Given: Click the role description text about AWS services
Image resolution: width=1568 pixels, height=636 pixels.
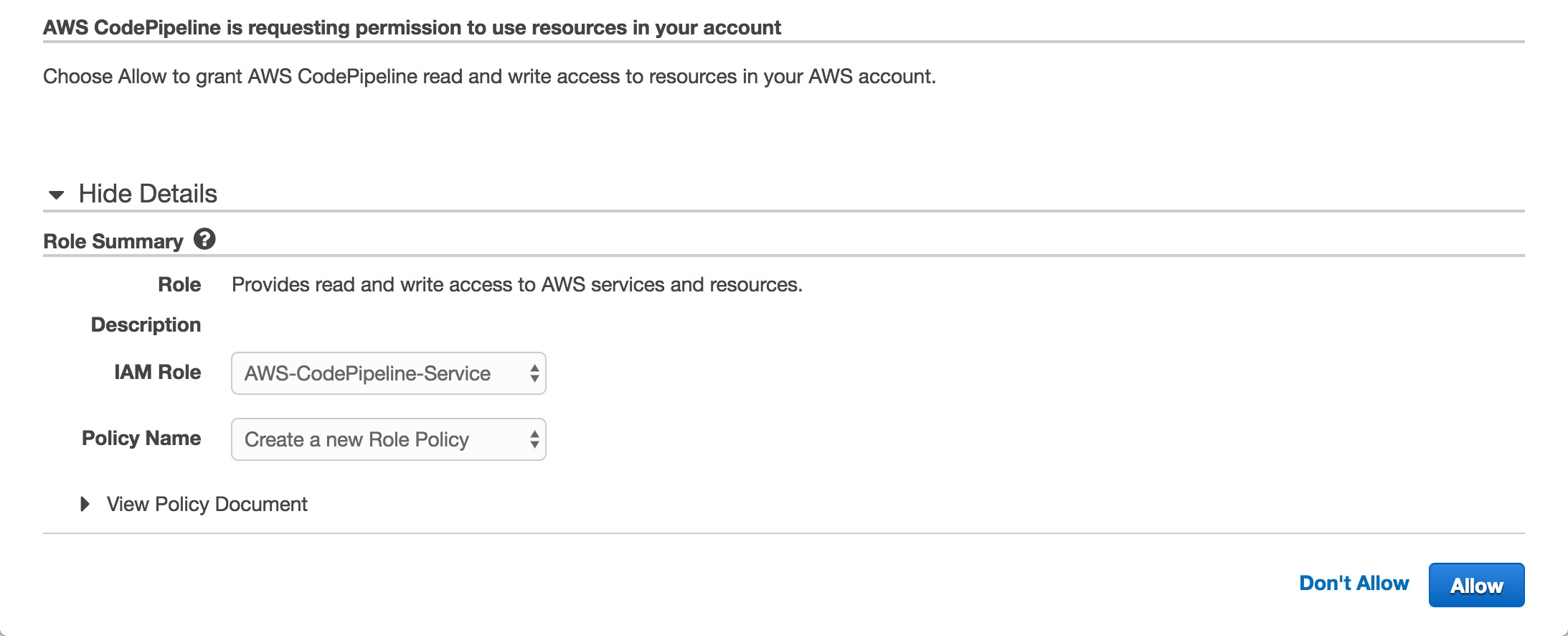Looking at the screenshot, I should tap(516, 285).
